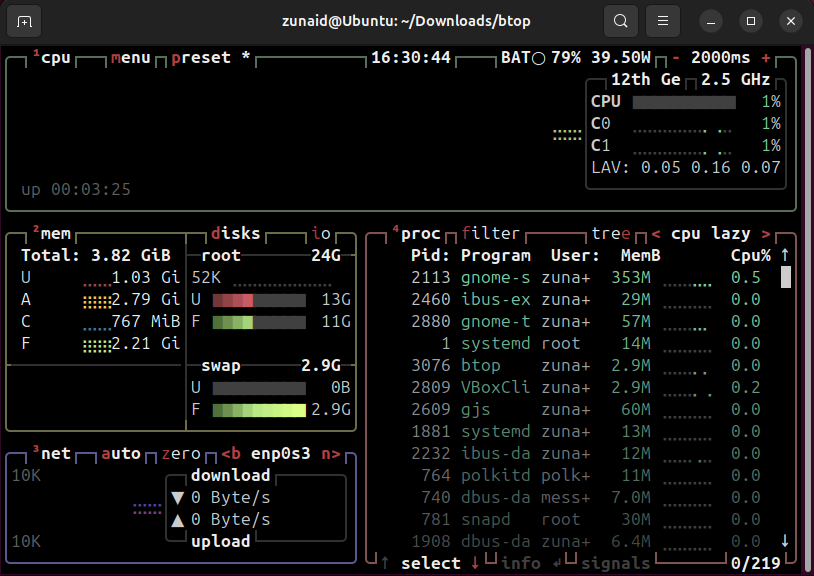
Task: Enable auto scaling in the net panel
Action: click(120, 453)
